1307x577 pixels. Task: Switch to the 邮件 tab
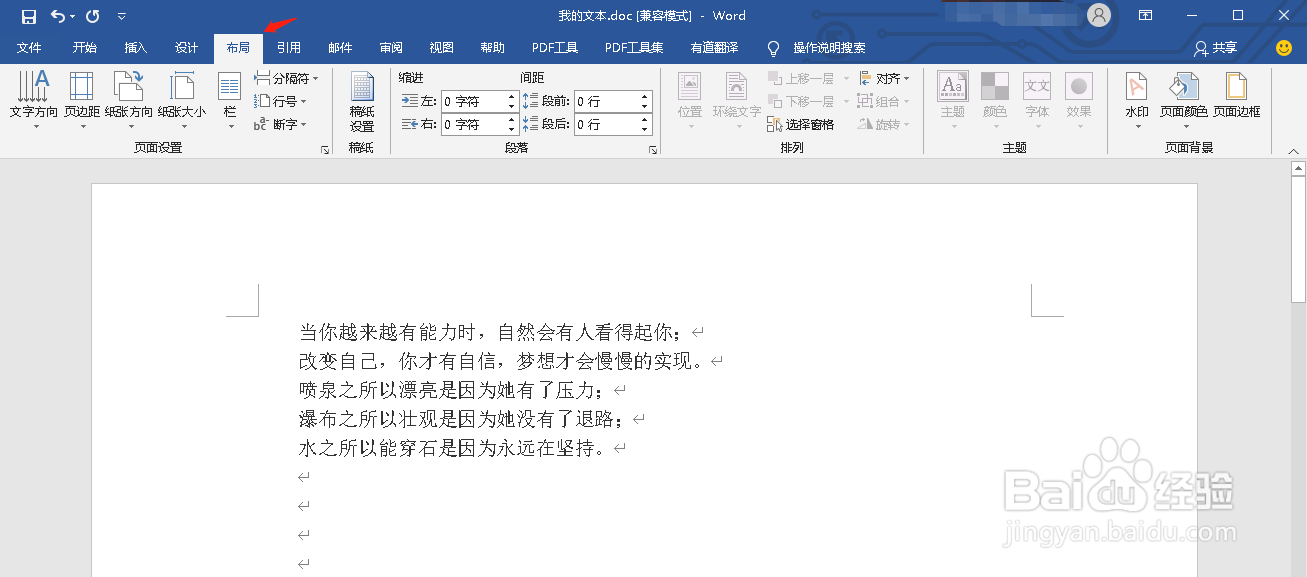[340, 48]
